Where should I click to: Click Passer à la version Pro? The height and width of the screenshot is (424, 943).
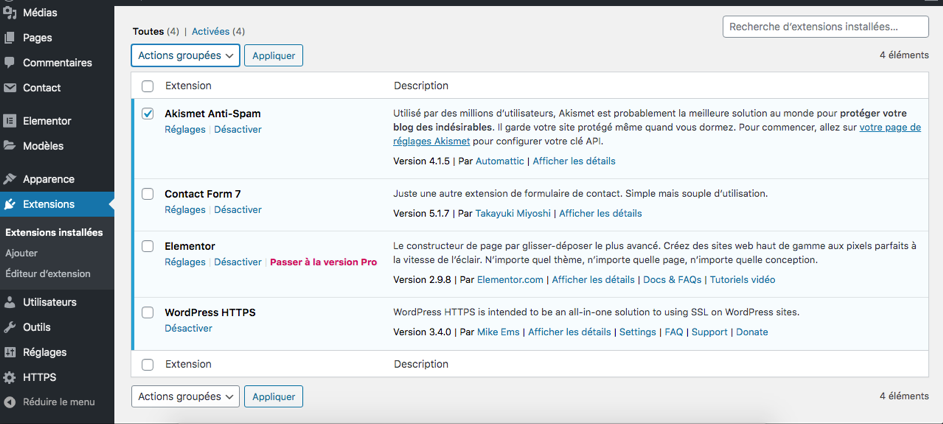[324, 262]
